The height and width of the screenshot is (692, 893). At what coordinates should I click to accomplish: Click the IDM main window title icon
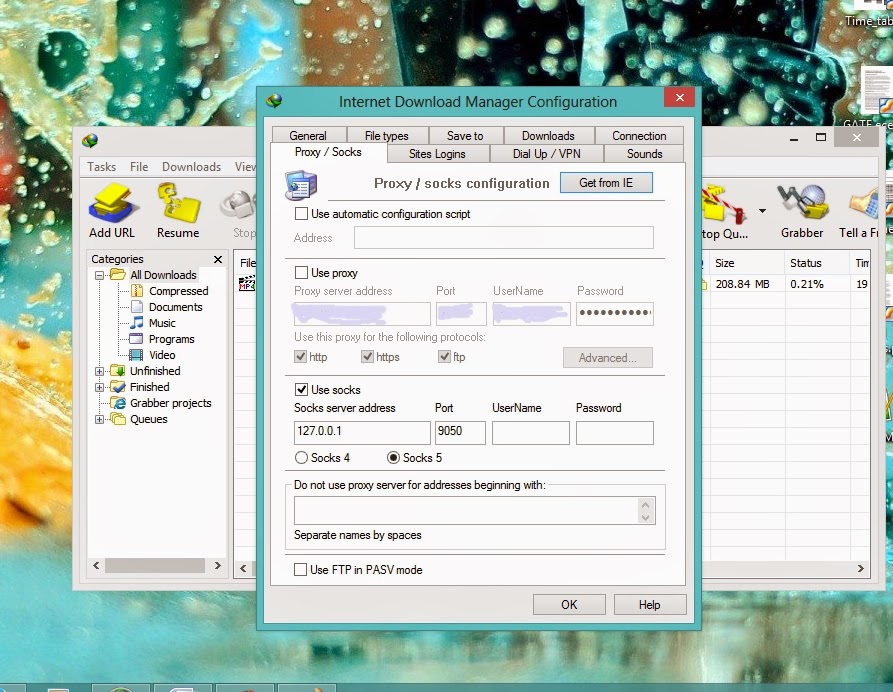click(90, 140)
